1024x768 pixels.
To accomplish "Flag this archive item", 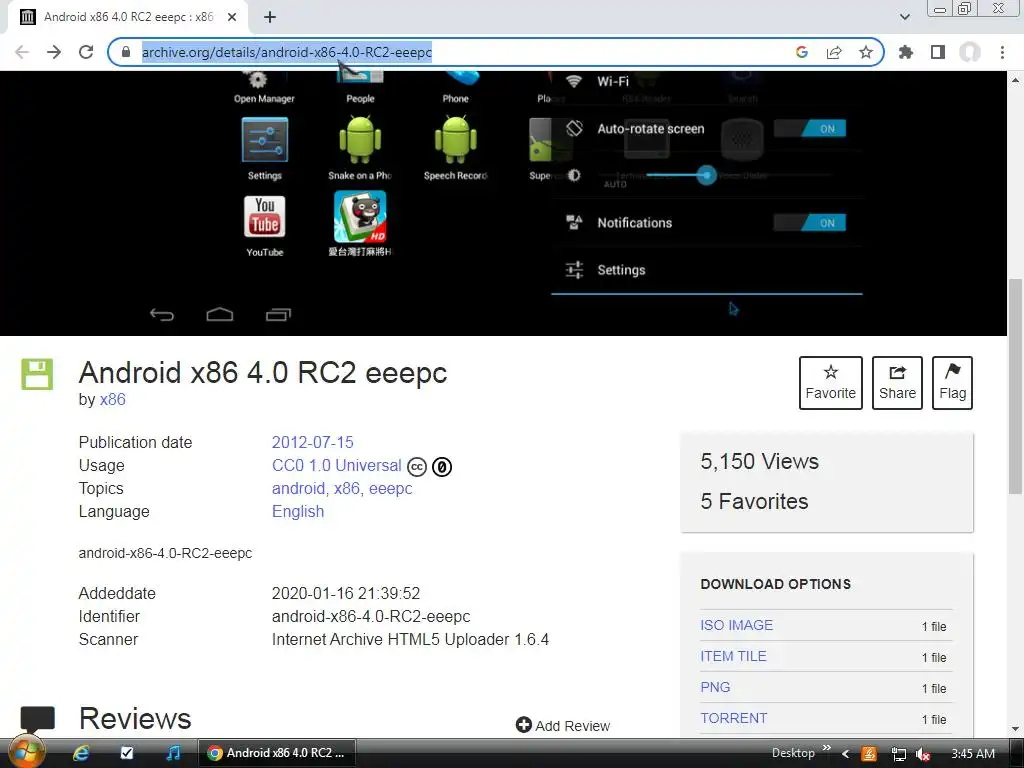I will (x=952, y=383).
